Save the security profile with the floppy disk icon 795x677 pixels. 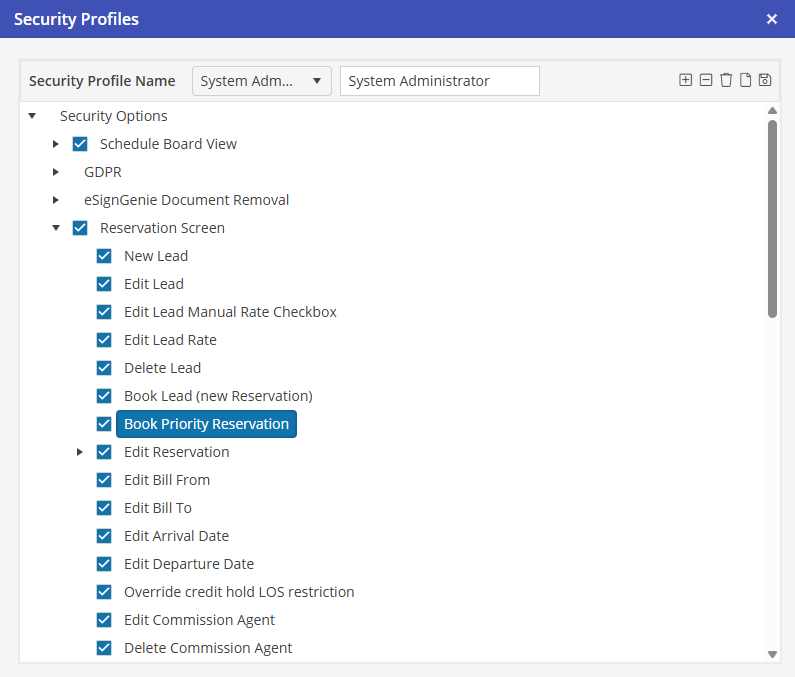(x=765, y=80)
